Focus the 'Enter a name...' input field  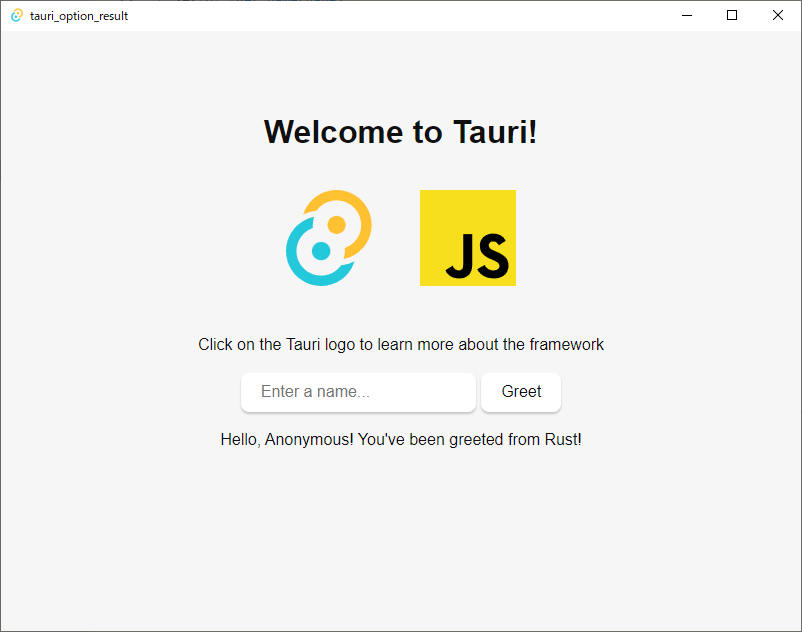(358, 392)
